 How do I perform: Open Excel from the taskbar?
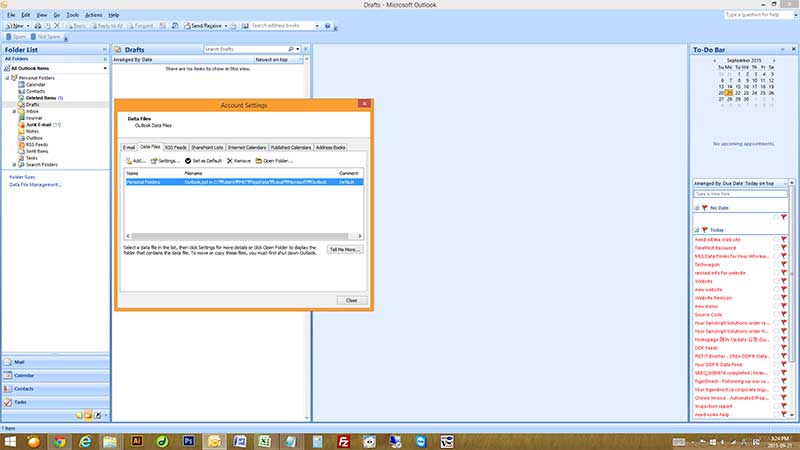264,441
